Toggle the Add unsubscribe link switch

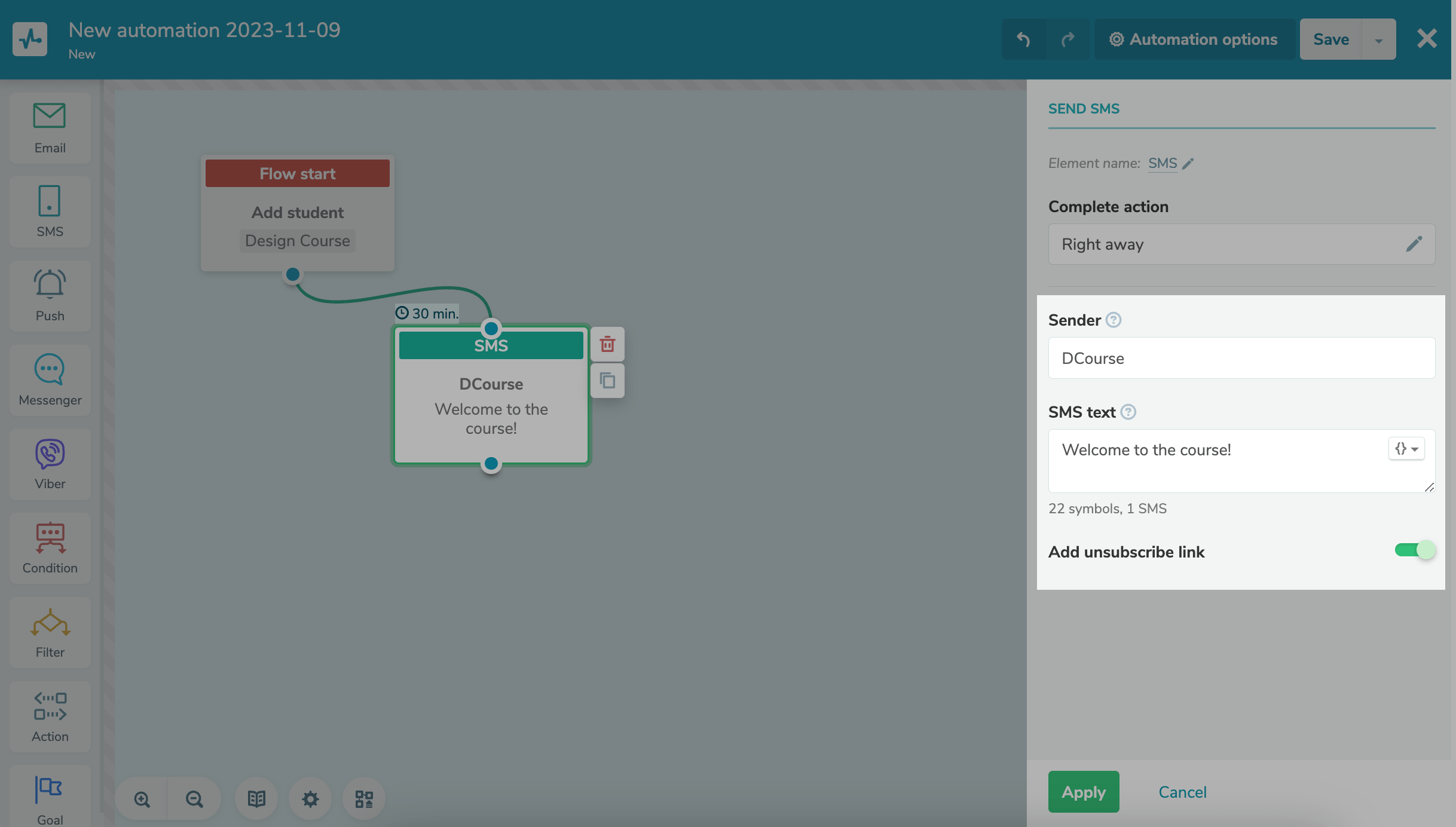point(1414,550)
